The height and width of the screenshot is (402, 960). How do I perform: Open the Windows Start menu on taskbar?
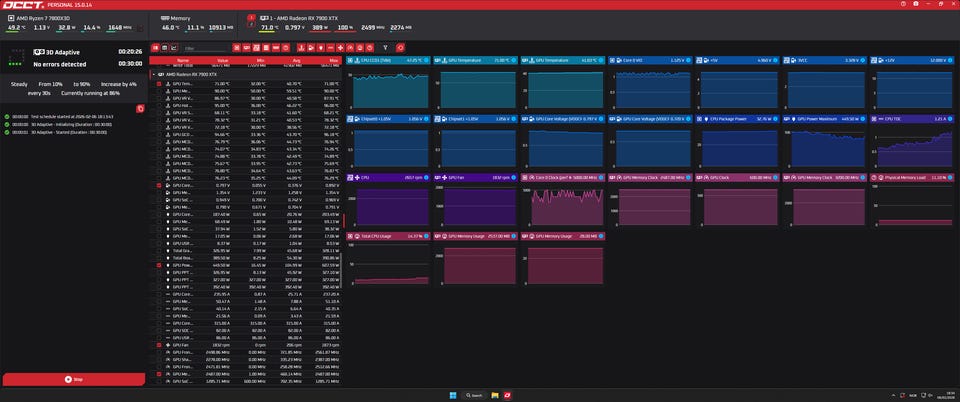(453, 395)
